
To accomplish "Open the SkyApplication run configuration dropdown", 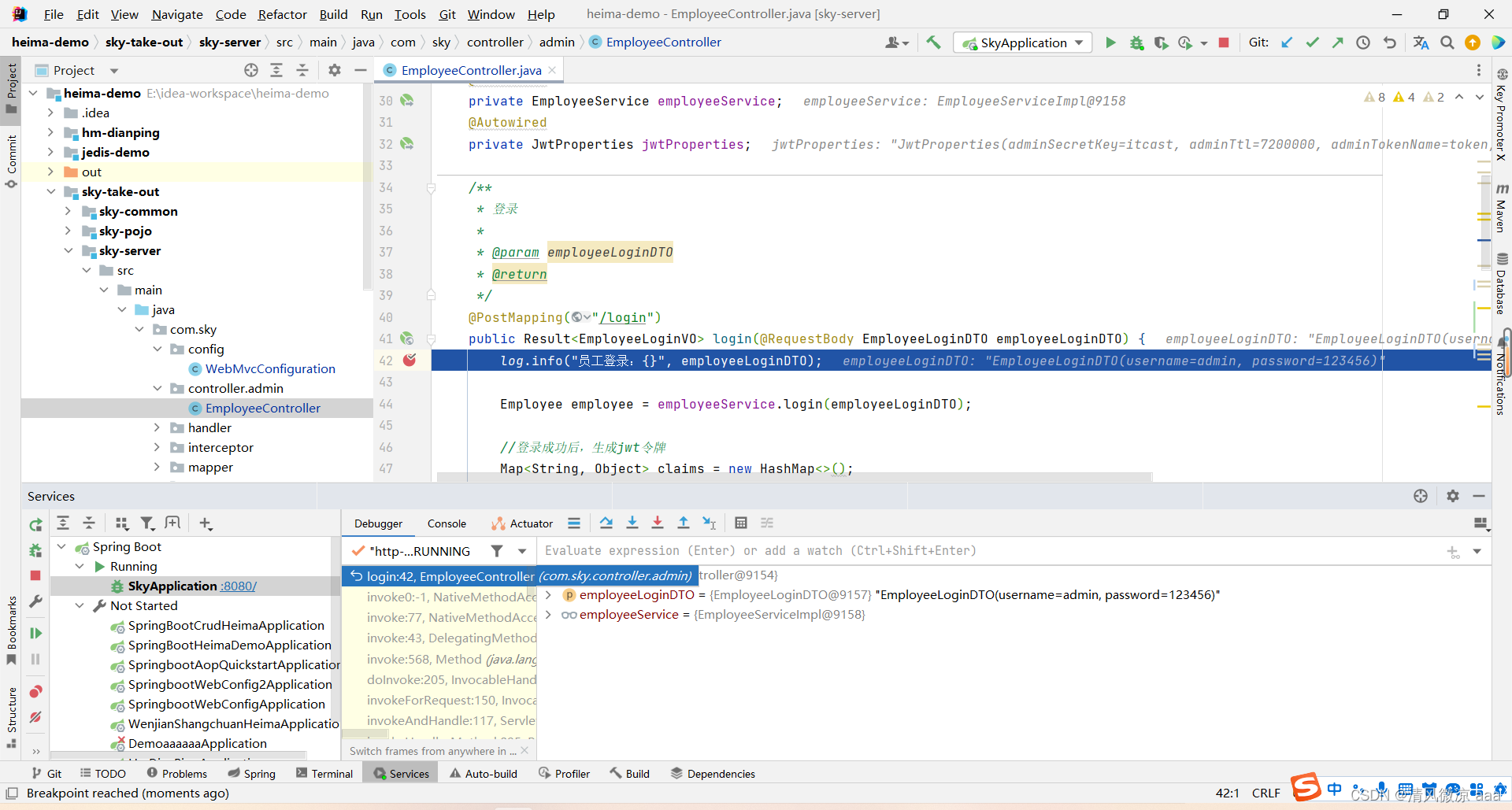I will click(x=1023, y=43).
